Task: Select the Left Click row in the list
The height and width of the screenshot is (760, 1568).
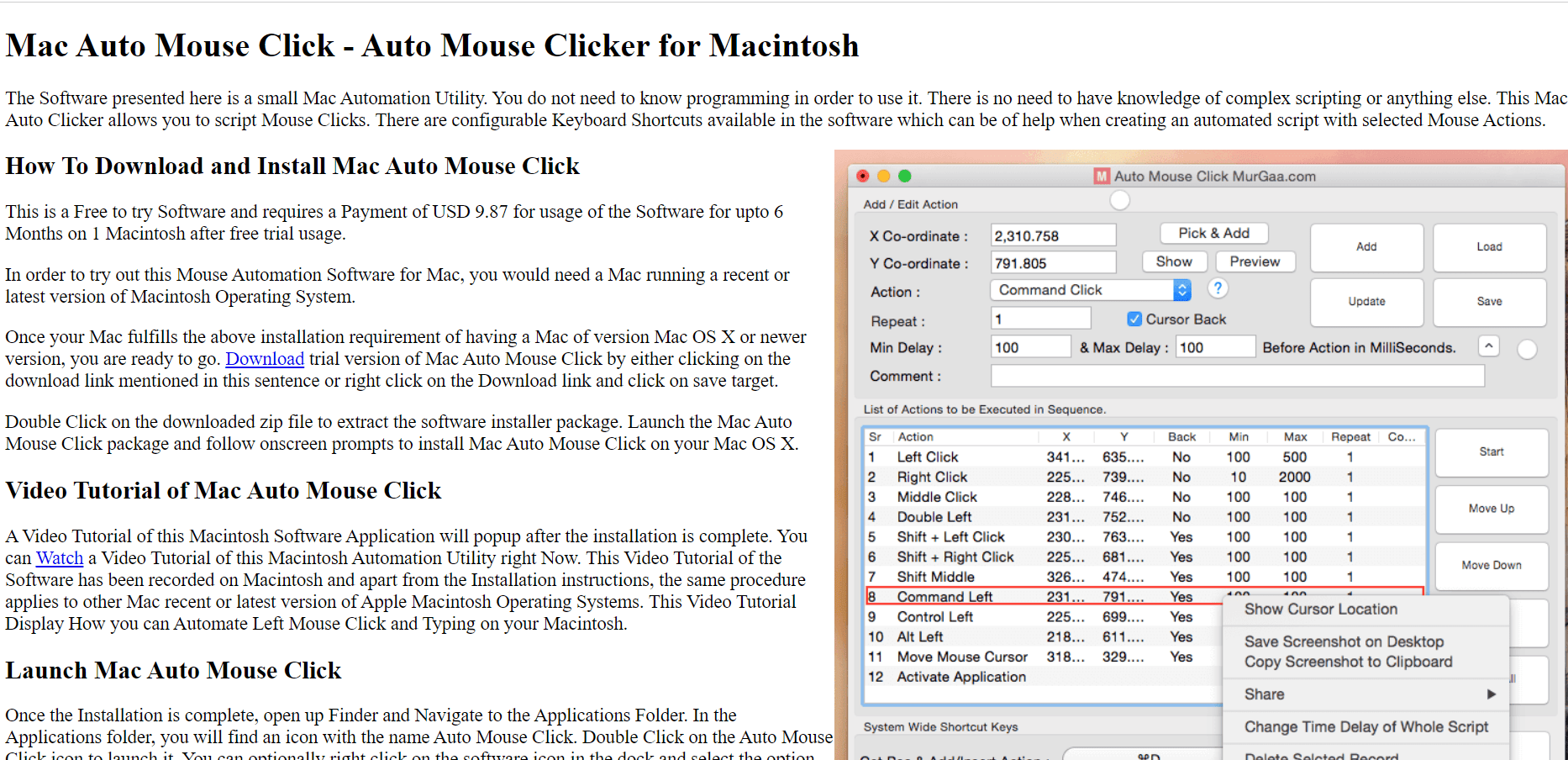Action: [x=1144, y=457]
